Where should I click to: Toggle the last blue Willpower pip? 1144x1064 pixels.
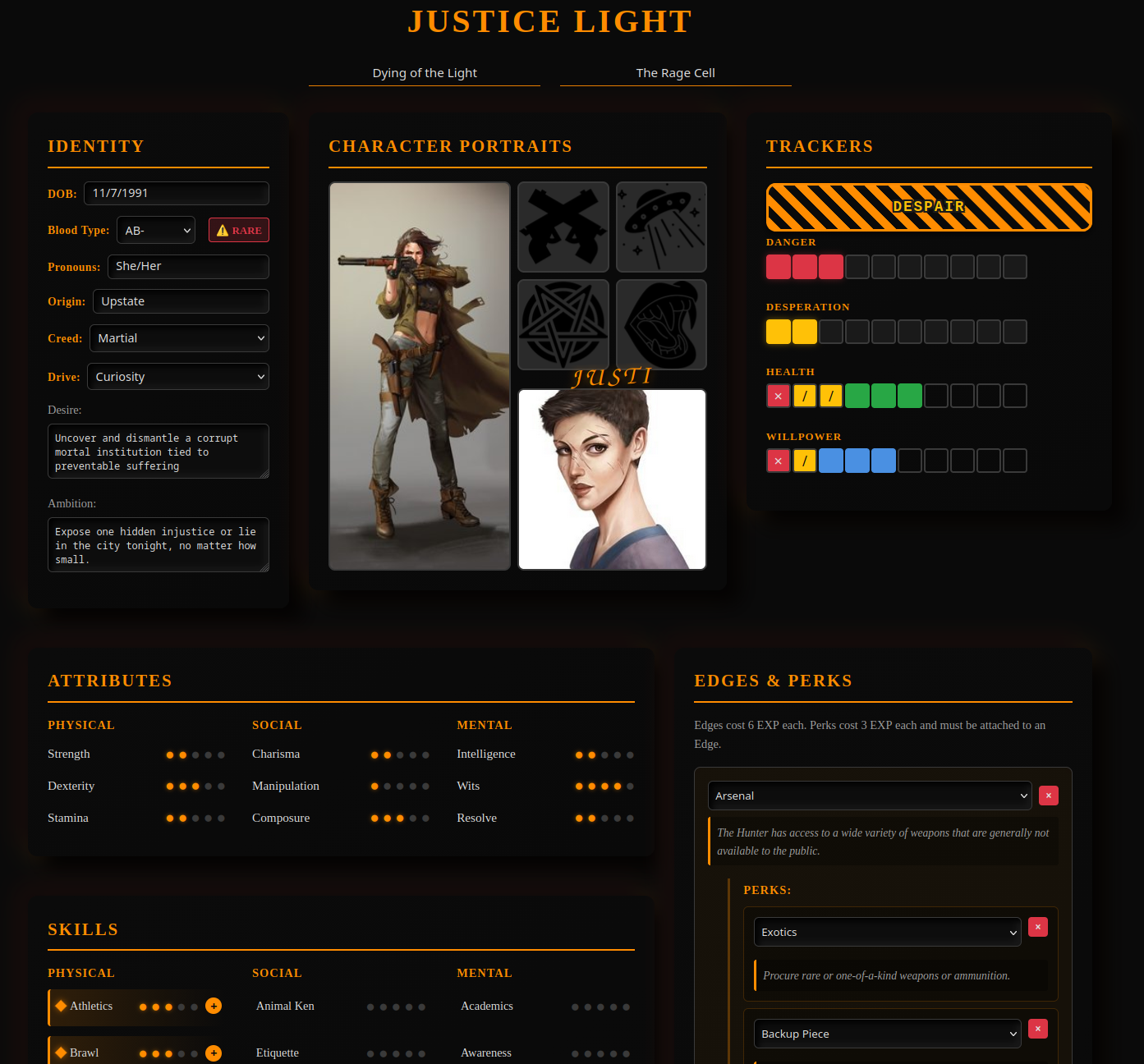(x=883, y=461)
